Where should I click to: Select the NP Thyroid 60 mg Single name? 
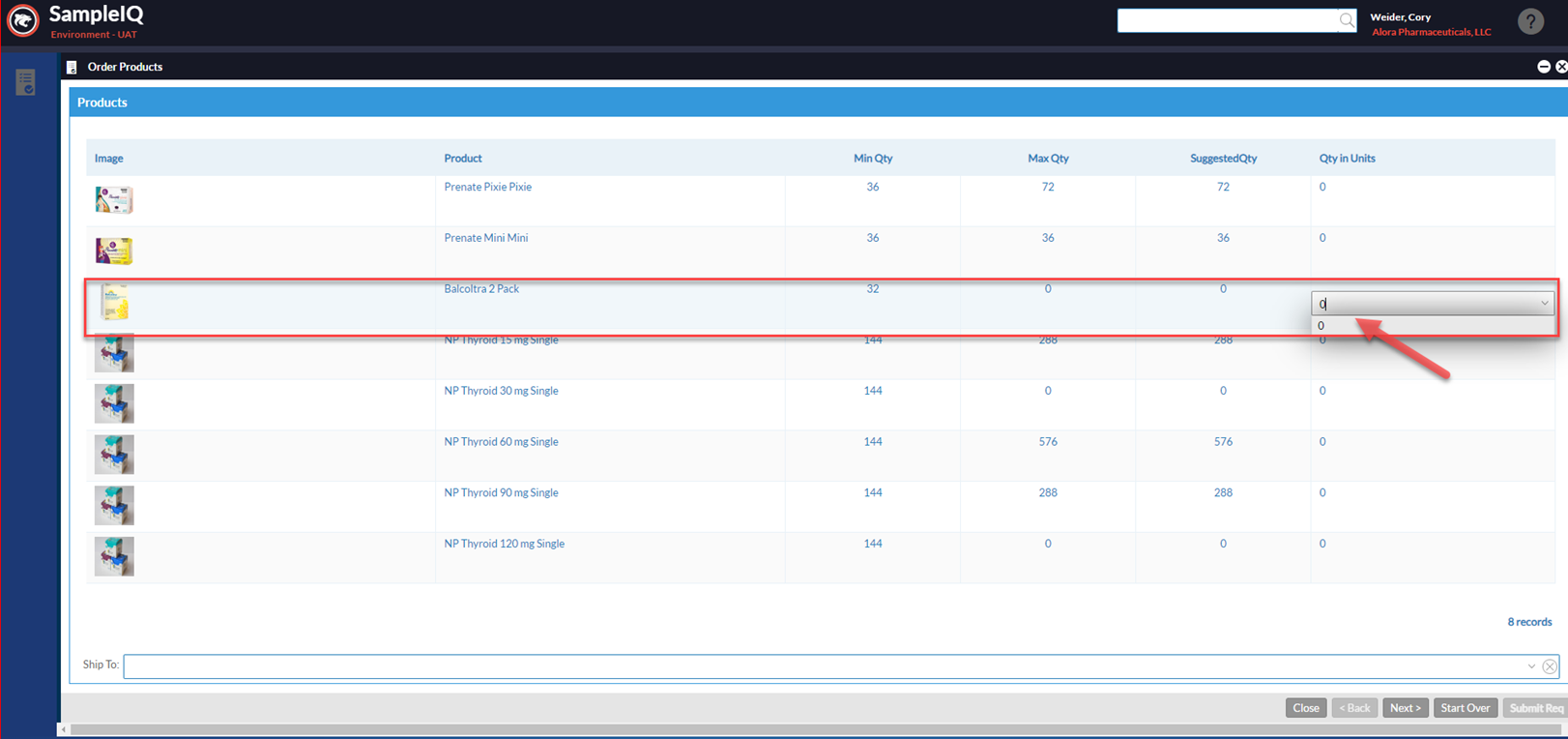[501, 442]
